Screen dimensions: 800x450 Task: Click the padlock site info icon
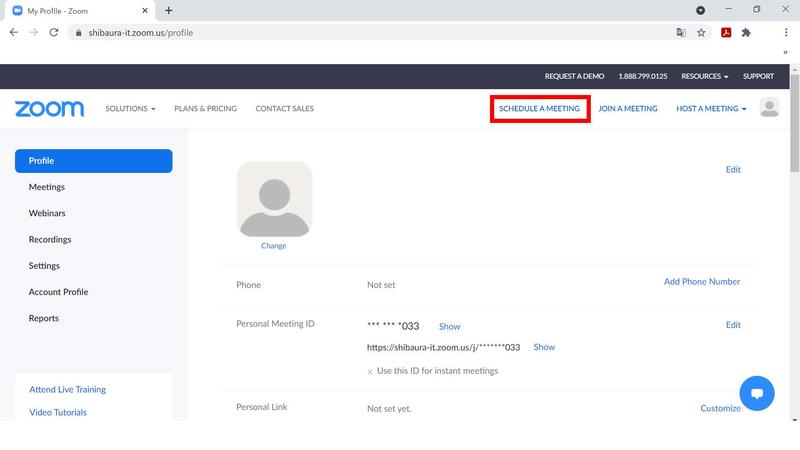pos(78,33)
